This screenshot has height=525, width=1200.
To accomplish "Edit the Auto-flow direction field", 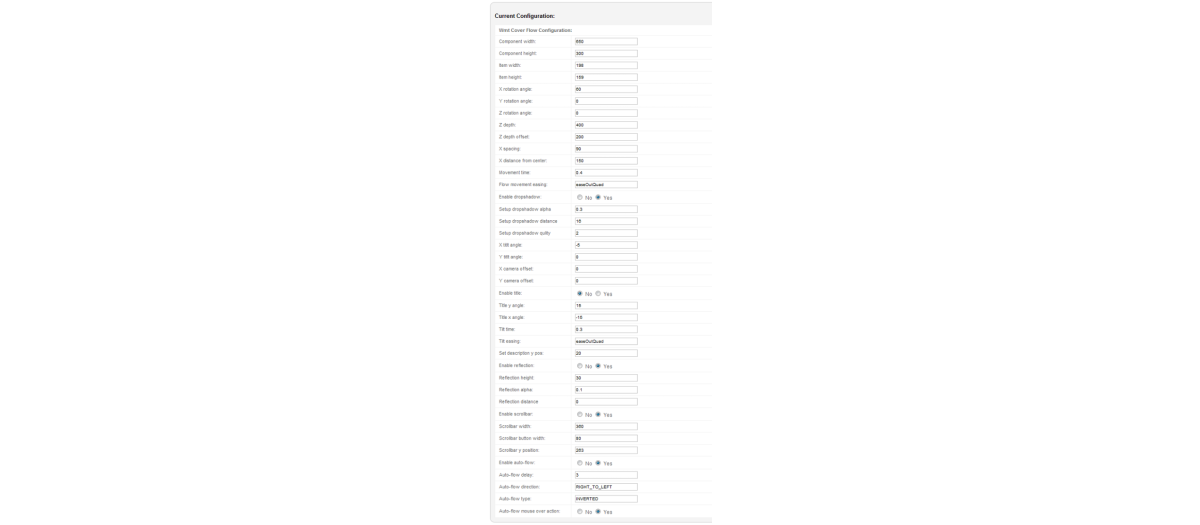I will pos(605,487).
